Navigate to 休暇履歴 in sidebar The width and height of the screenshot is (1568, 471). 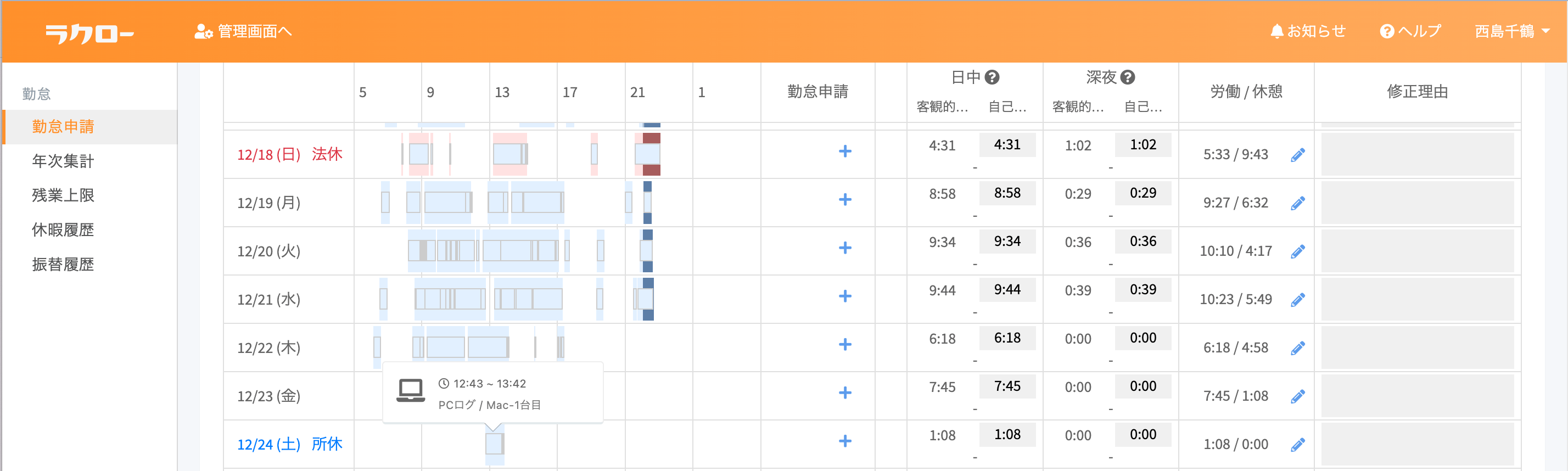coord(63,230)
